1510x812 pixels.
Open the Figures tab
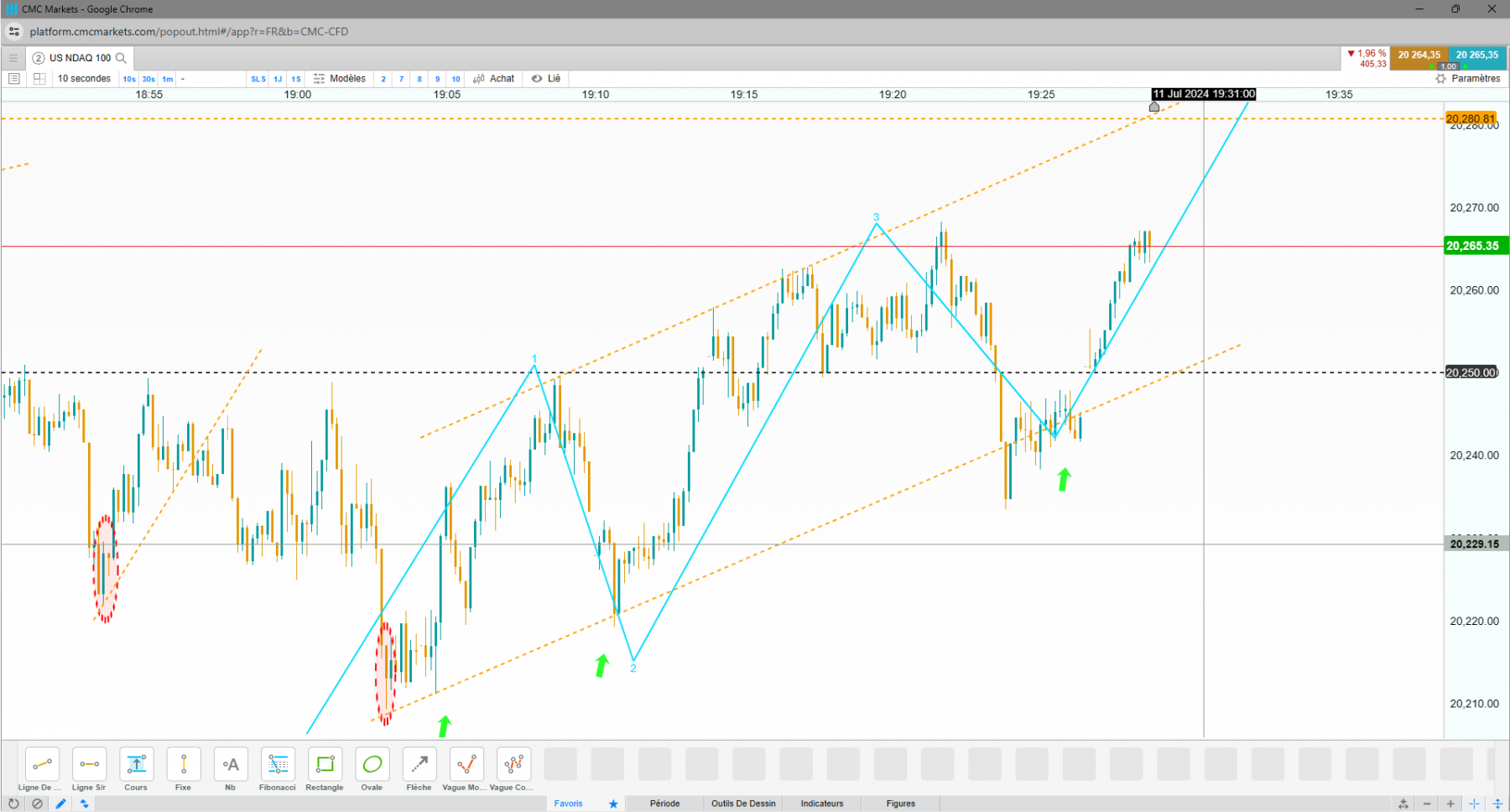point(900,804)
